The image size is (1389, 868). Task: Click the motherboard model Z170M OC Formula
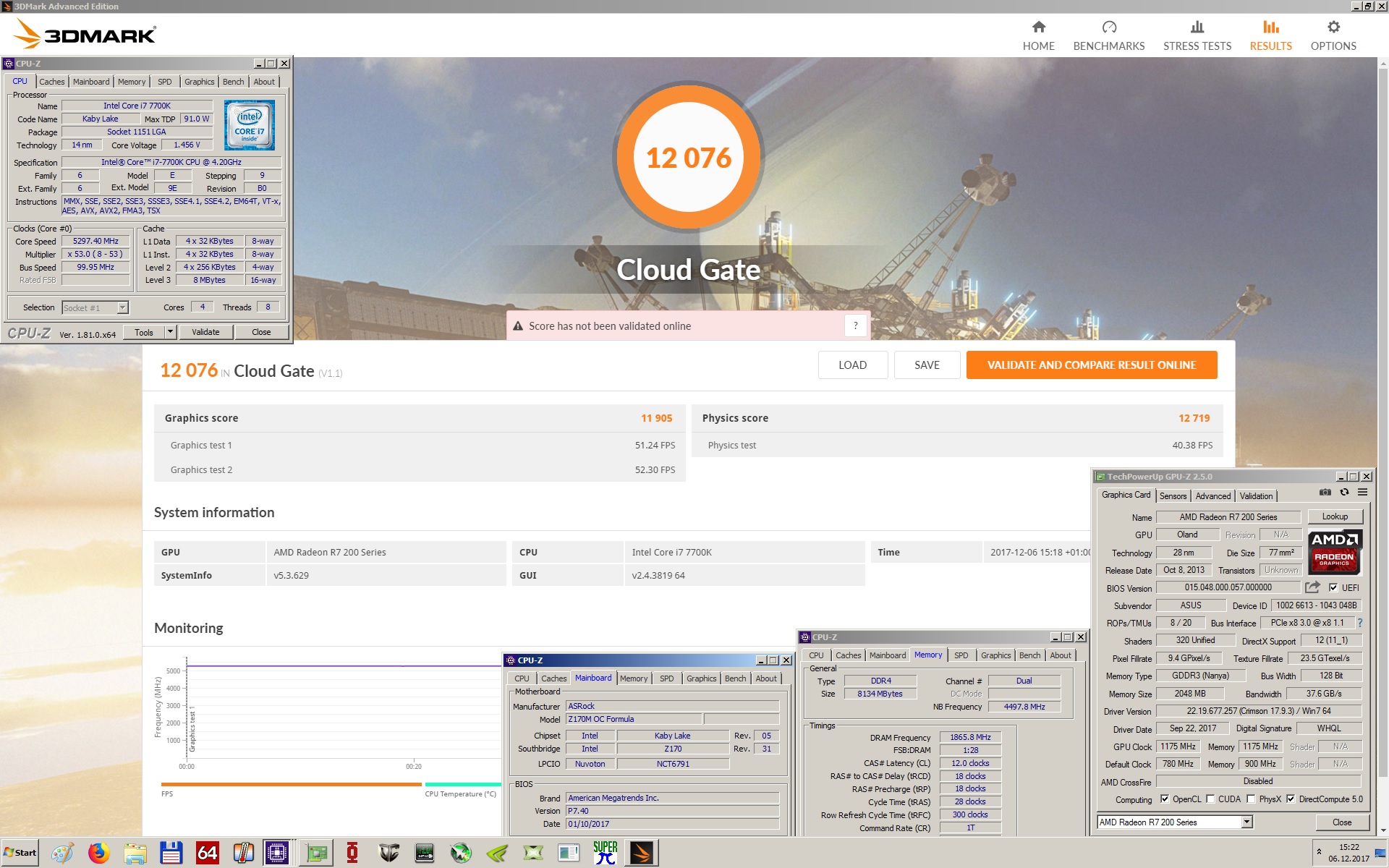click(x=634, y=719)
